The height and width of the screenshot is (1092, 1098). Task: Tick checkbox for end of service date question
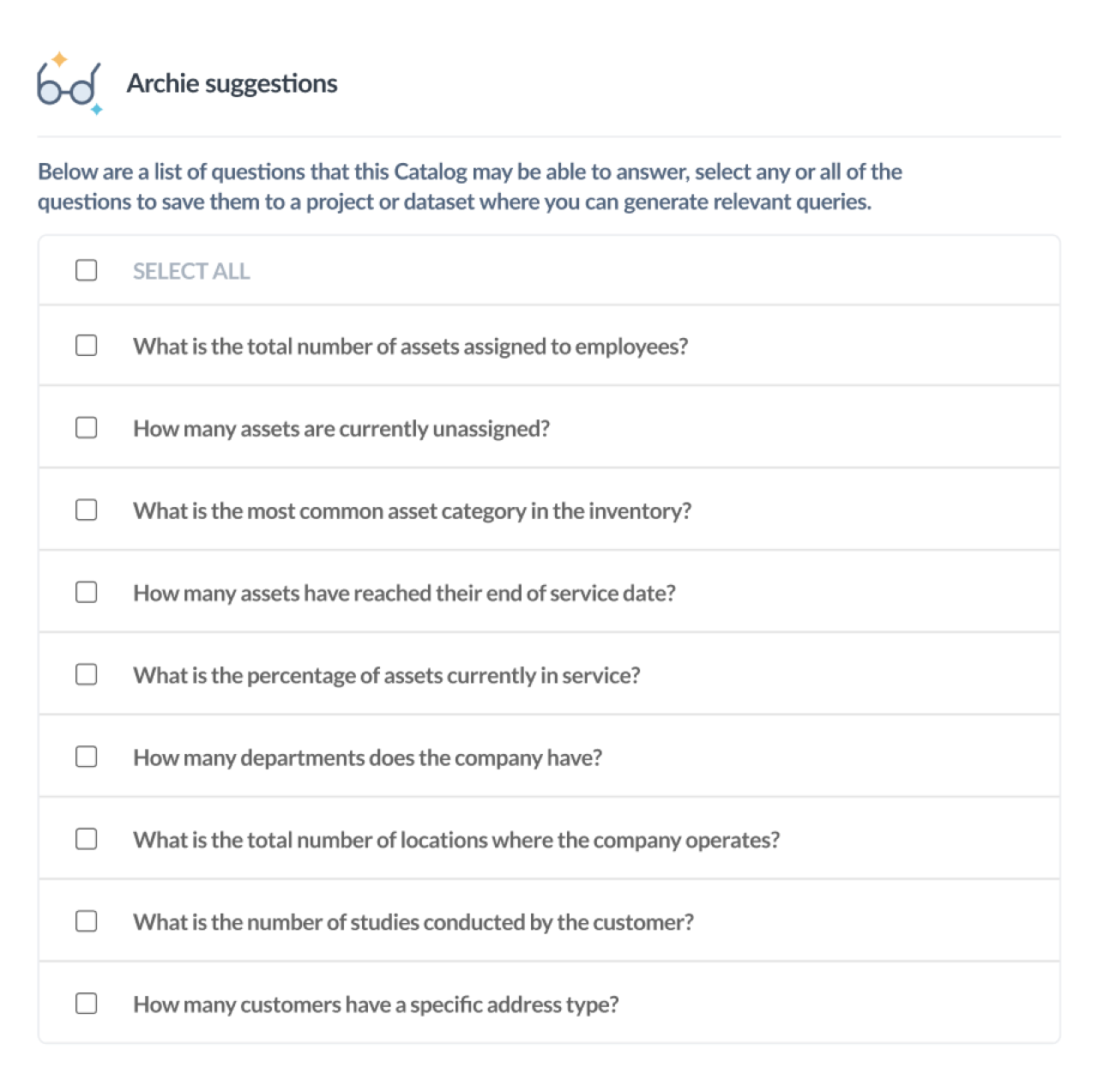86,592
